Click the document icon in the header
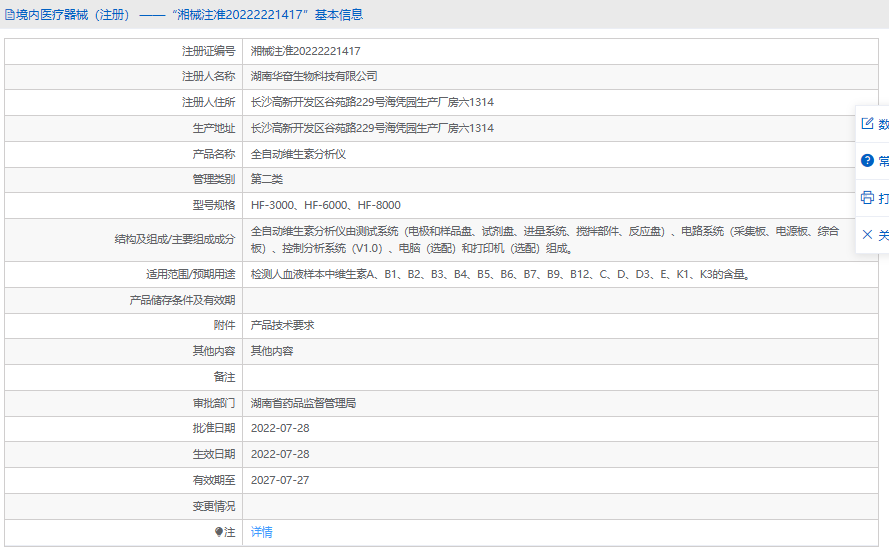This screenshot has width=889, height=555. pos(9,15)
